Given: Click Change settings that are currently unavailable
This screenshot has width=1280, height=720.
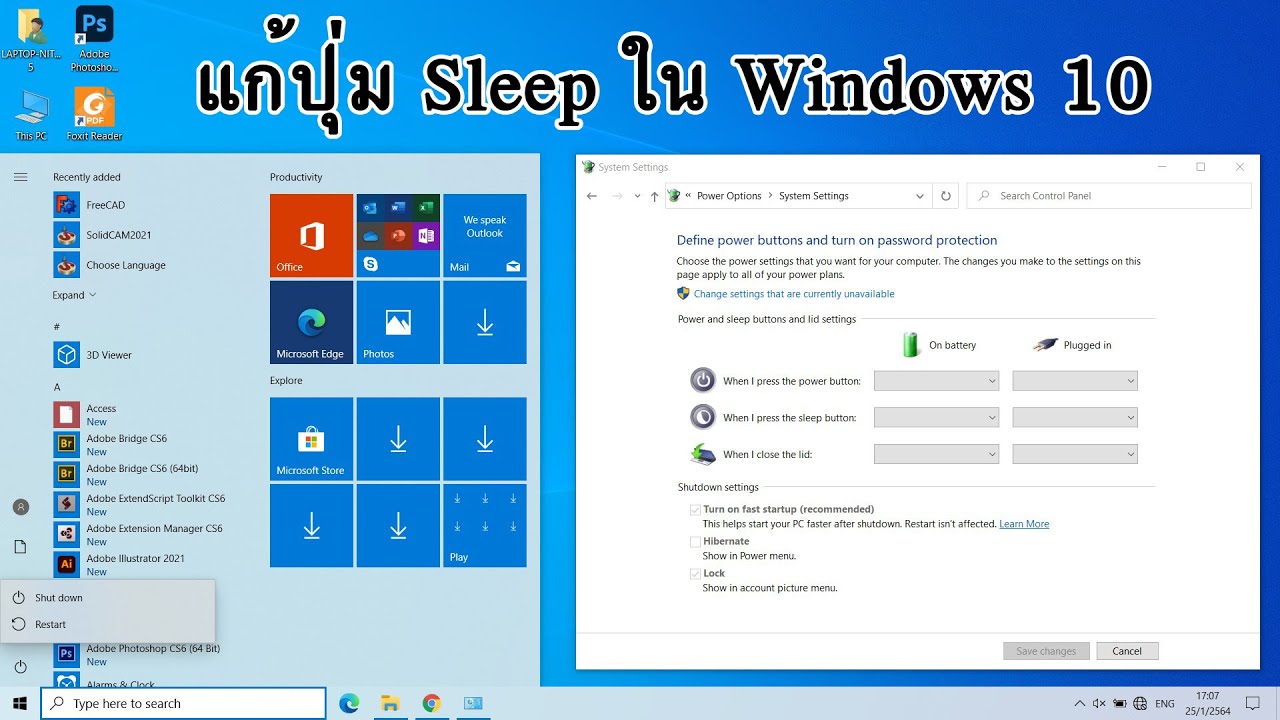Looking at the screenshot, I should pyautogui.click(x=794, y=294).
